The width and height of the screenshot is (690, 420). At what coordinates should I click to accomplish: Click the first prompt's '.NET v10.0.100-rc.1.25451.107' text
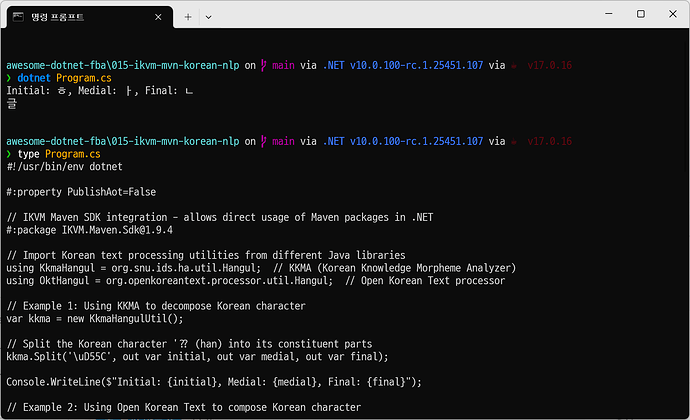tap(403, 65)
